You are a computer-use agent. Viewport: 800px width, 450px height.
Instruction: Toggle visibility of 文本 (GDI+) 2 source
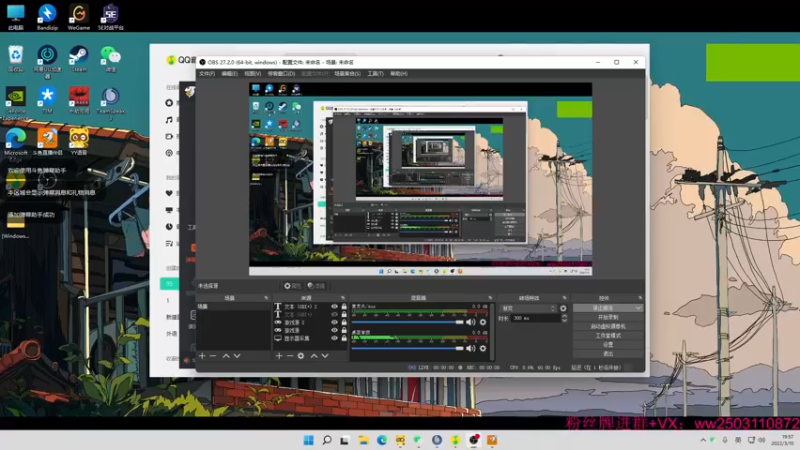[x=335, y=307]
